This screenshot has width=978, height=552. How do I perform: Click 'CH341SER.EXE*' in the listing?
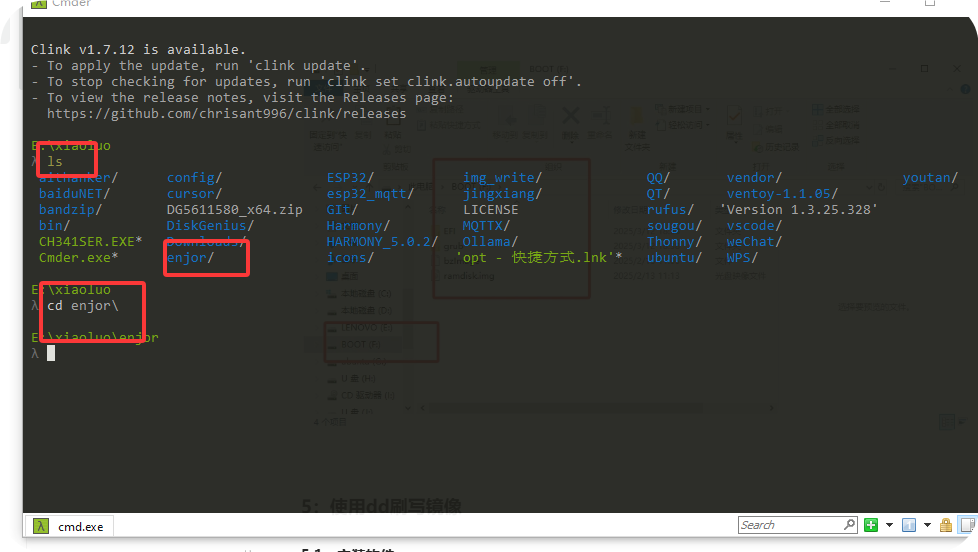click(90, 242)
